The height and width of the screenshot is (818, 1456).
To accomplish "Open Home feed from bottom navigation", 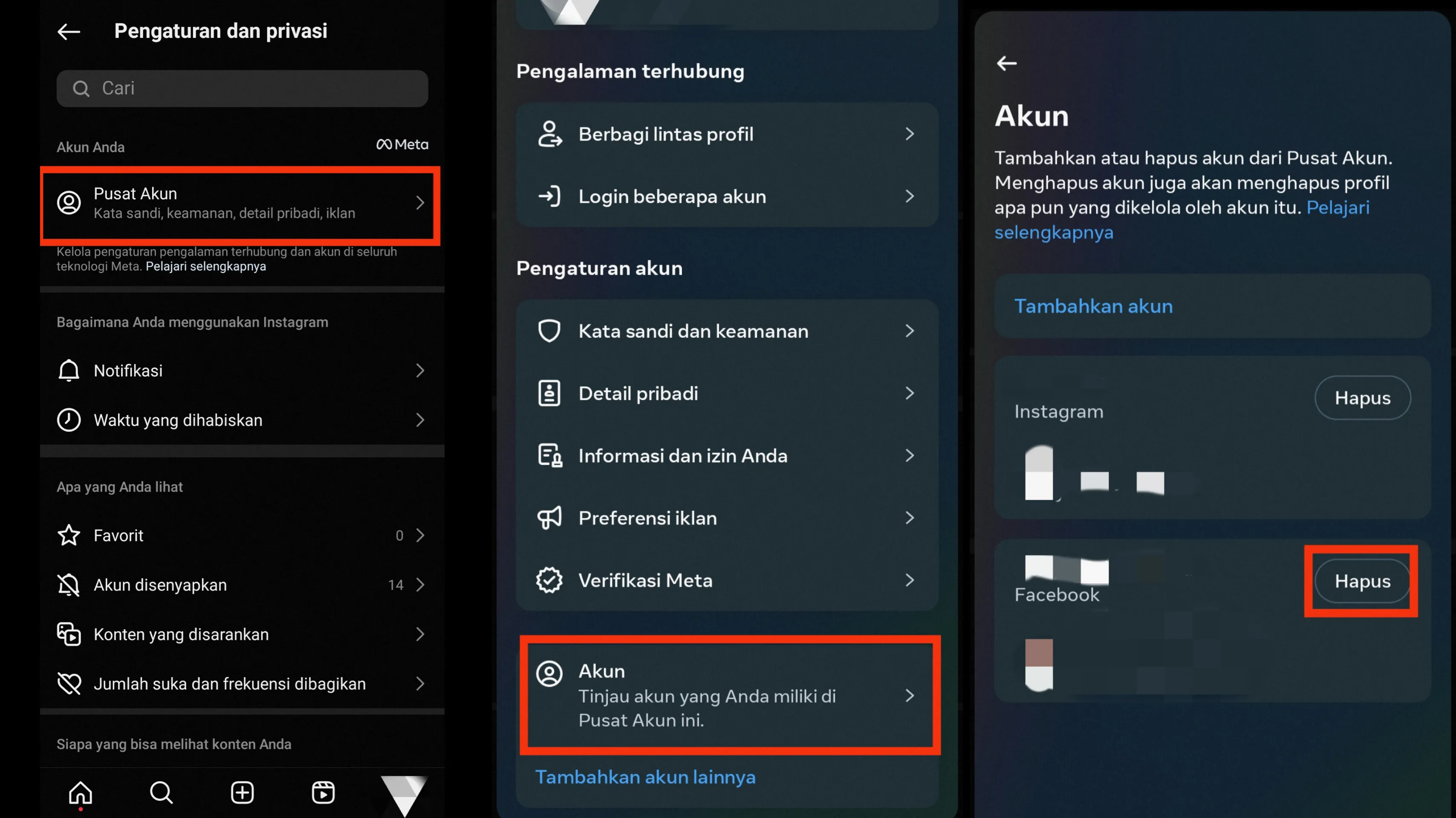I will coord(80,792).
